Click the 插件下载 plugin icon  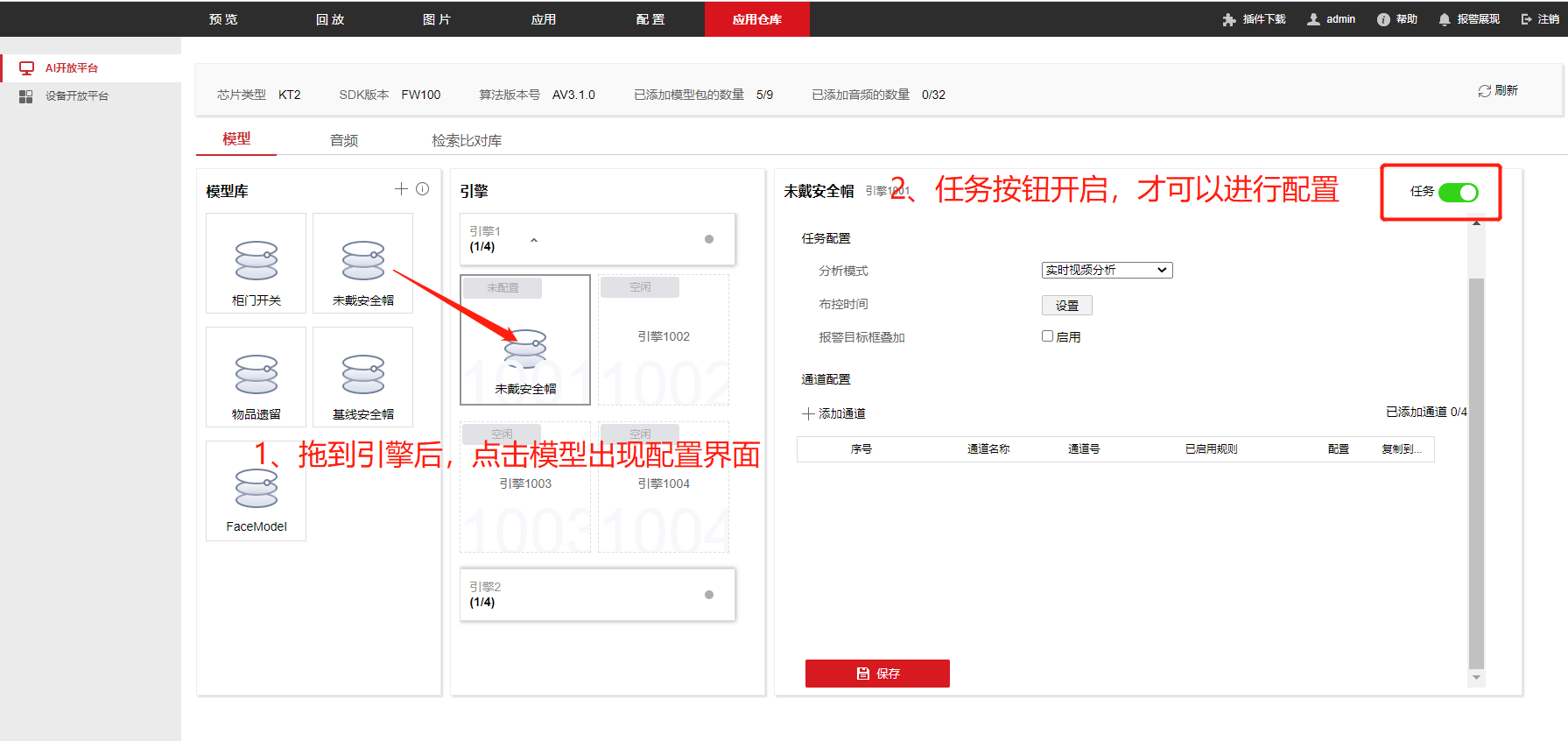point(1229,19)
